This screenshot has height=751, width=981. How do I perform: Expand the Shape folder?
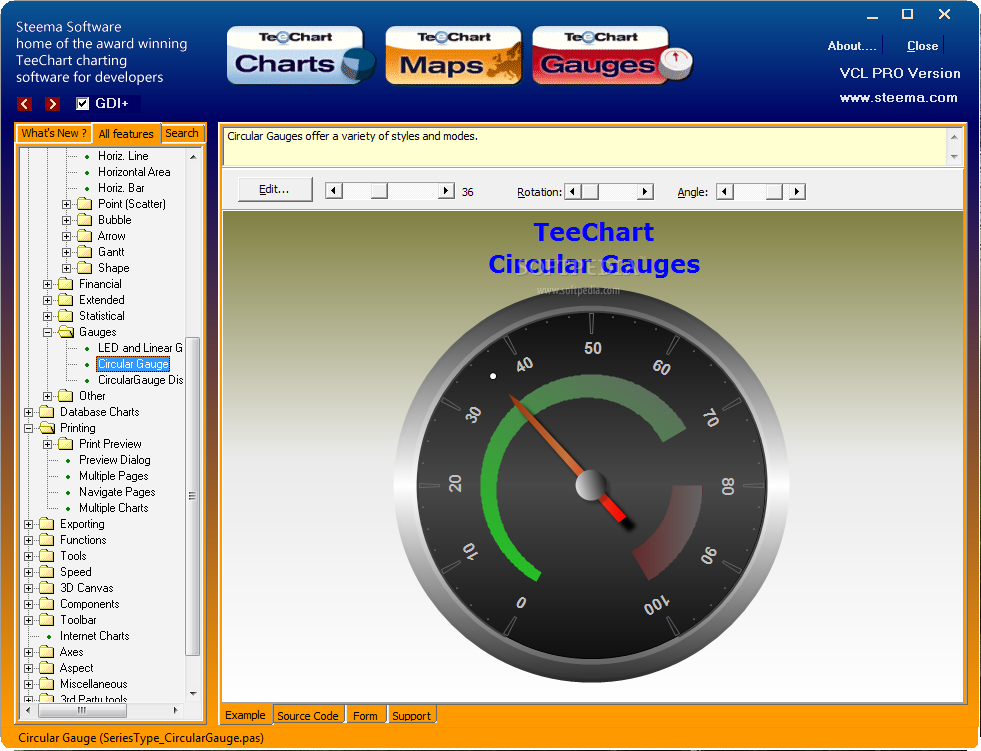[x=66, y=268]
